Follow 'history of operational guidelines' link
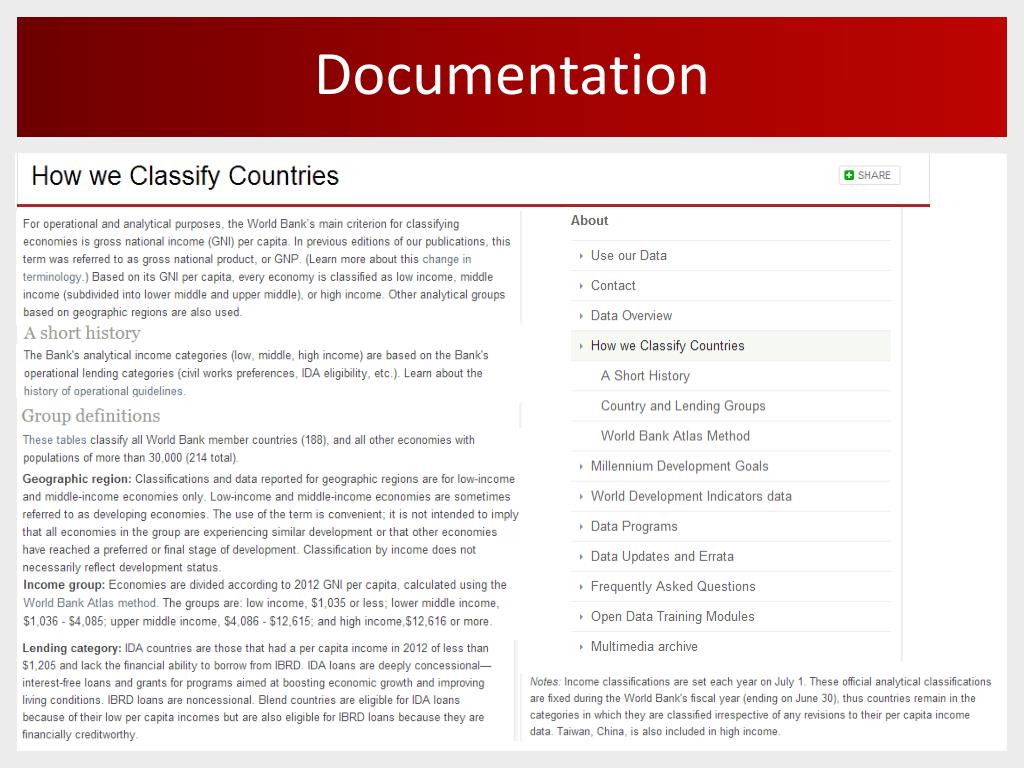The height and width of the screenshot is (768, 1024). 104,391
